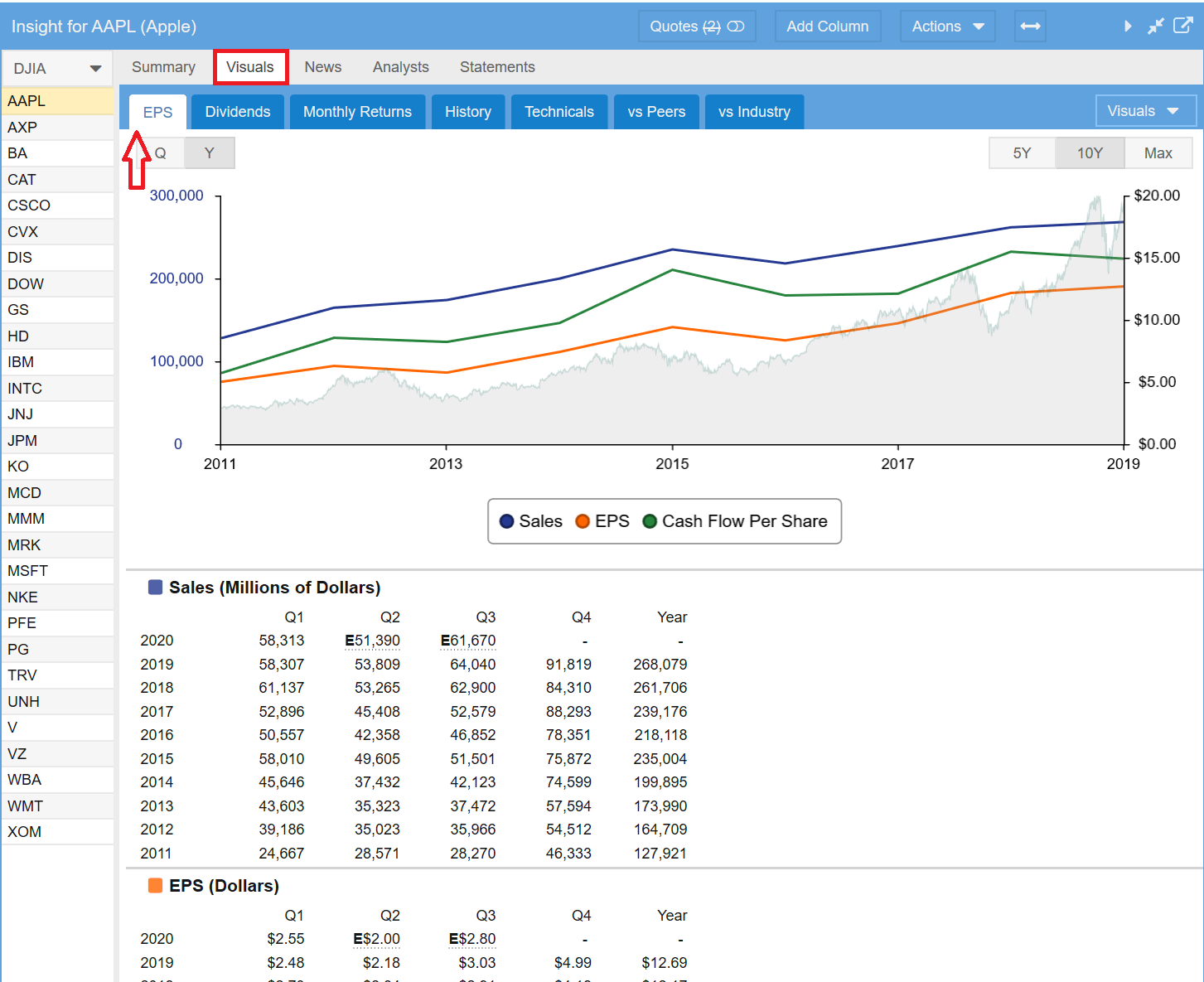Toggle Sales series in chart legend
The height and width of the screenshot is (982, 1204).
coord(531,521)
